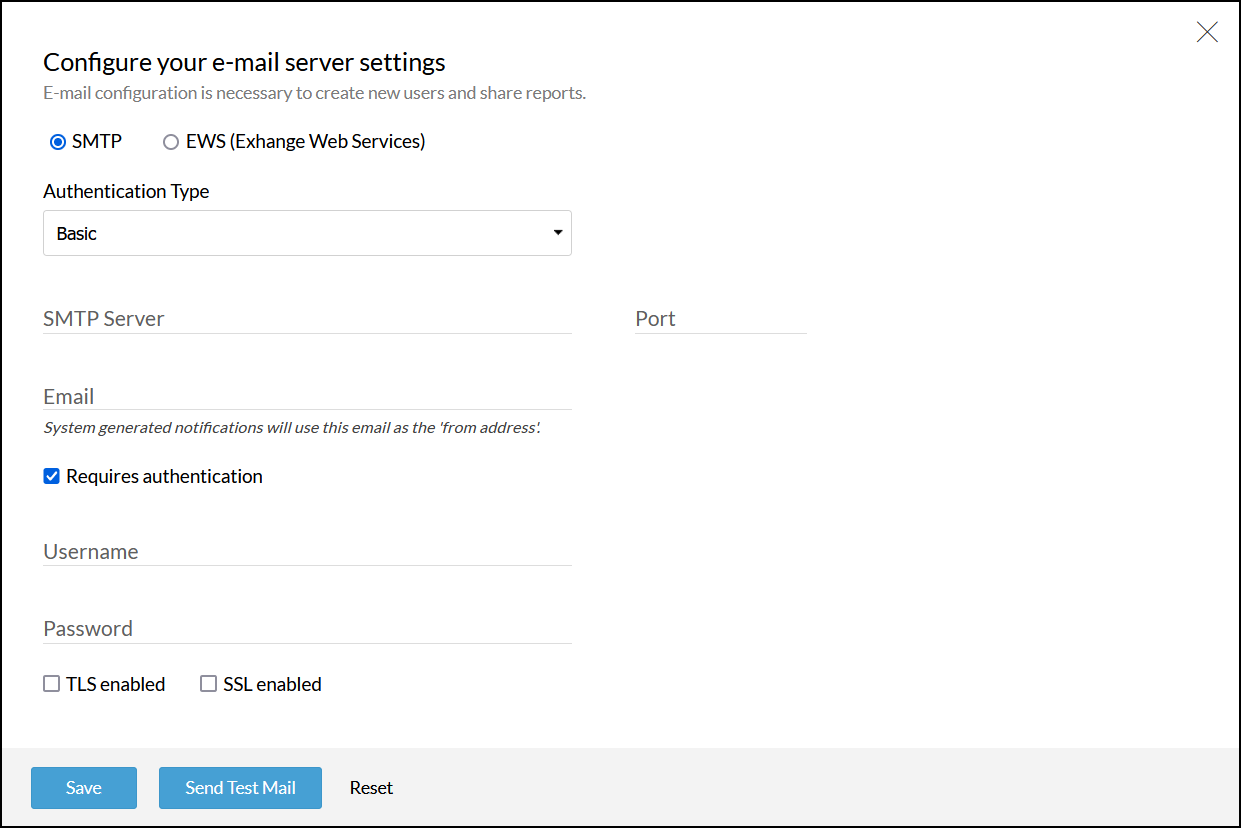The image size is (1241, 828).
Task: Click the SMTP Server input field
Action: [307, 319]
